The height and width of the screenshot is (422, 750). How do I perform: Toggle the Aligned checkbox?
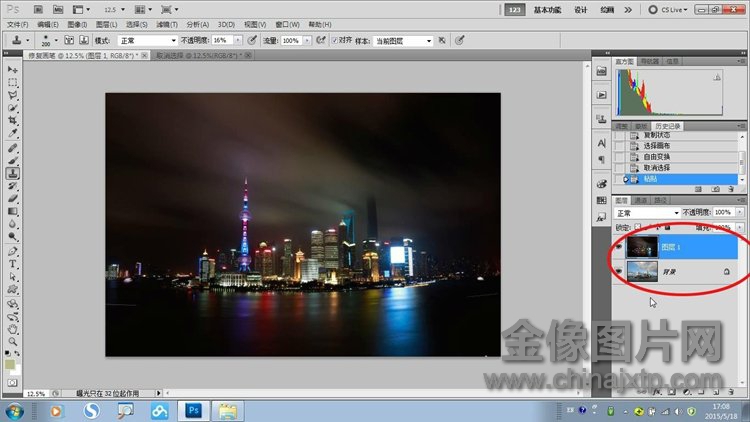point(335,40)
